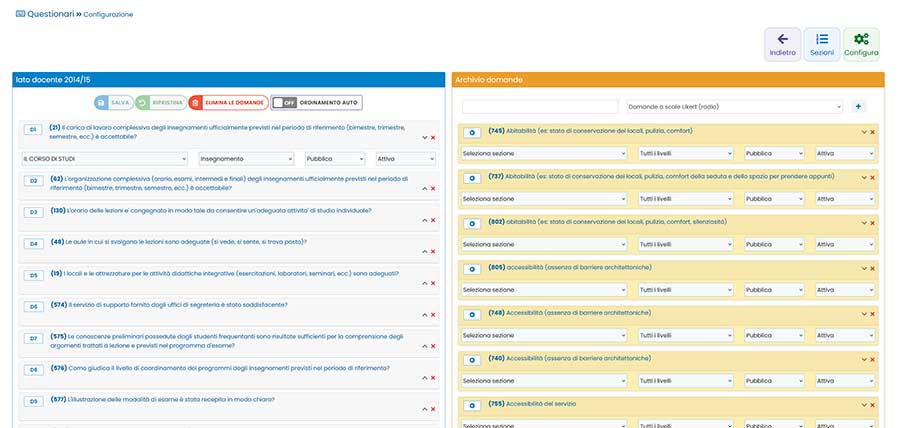900x428 pixels.
Task: Click the Salva button
Action: click(113, 103)
